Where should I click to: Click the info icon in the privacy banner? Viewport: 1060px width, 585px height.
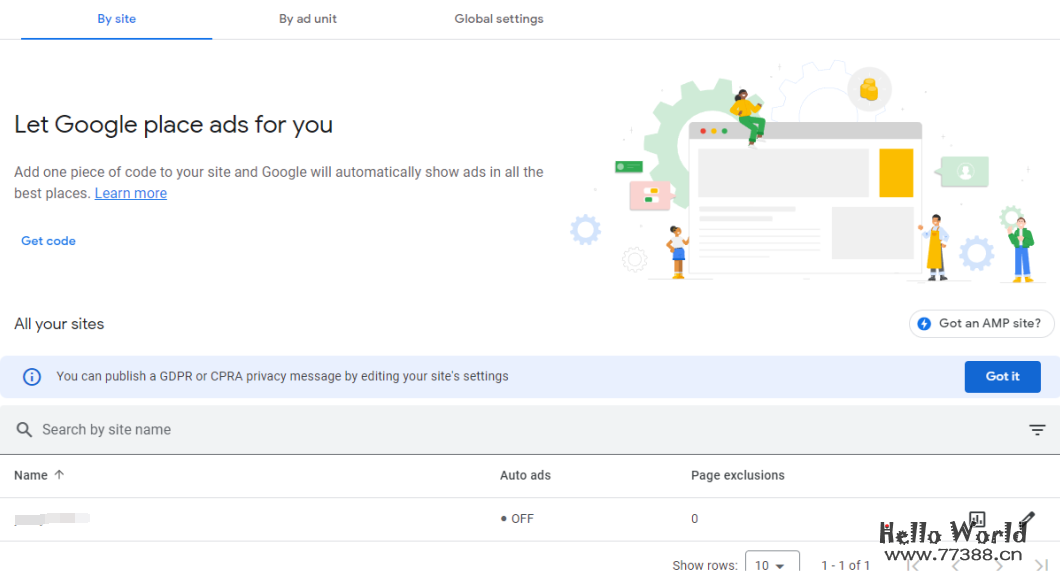click(x=31, y=376)
